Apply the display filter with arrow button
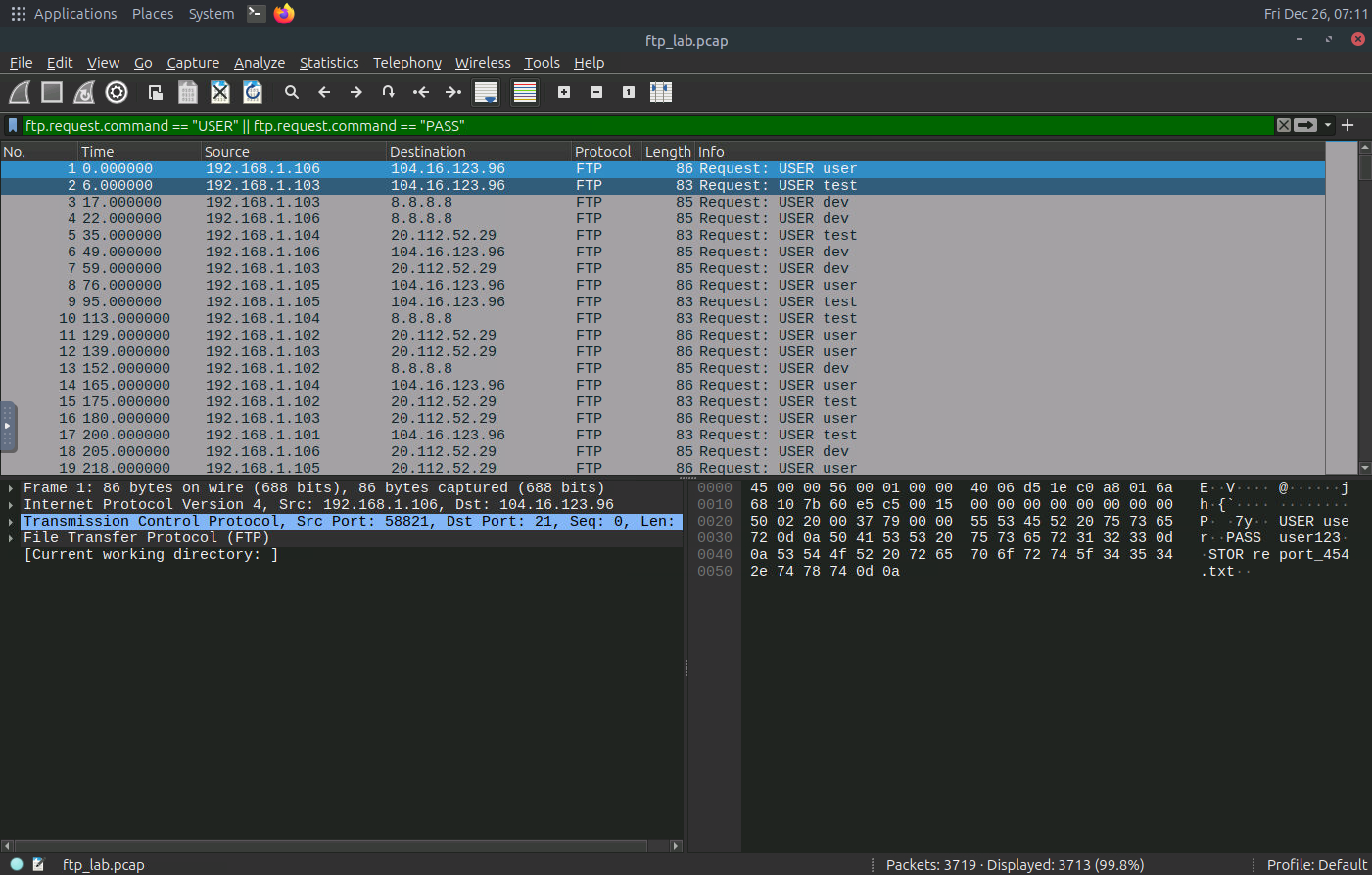Screen dimensions: 1372x875 [1305, 125]
